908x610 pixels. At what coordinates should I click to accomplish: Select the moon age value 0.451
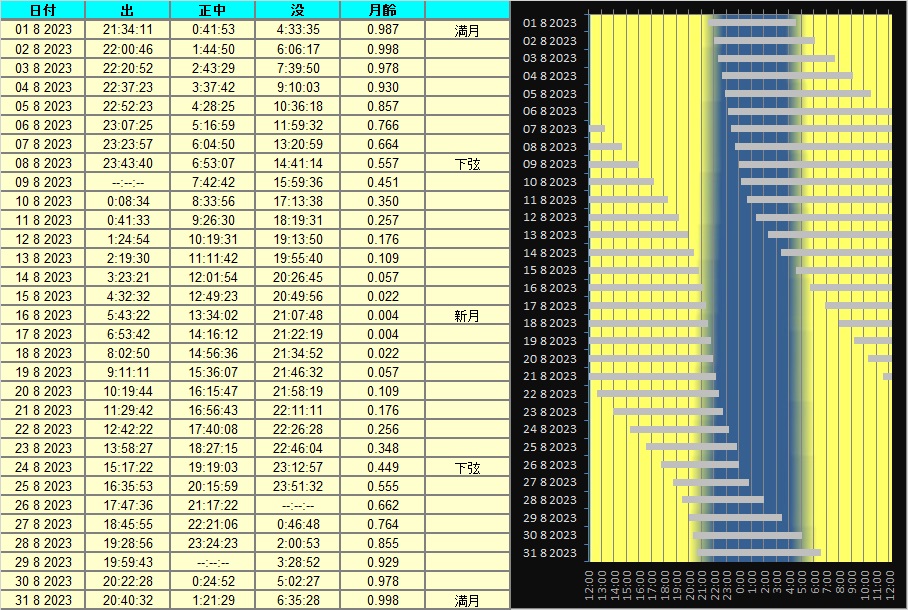point(382,182)
